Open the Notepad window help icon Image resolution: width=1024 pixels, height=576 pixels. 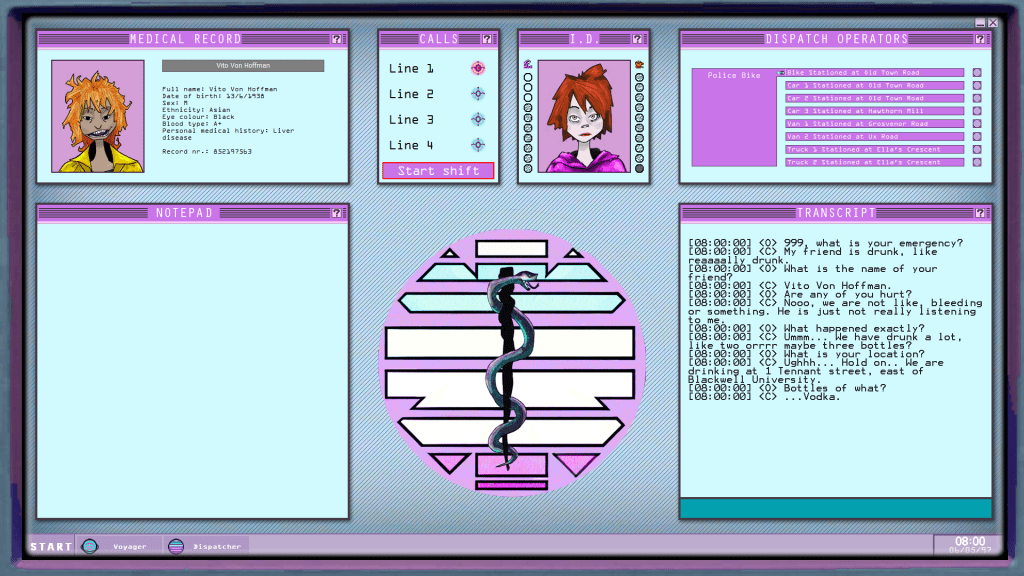click(x=337, y=213)
